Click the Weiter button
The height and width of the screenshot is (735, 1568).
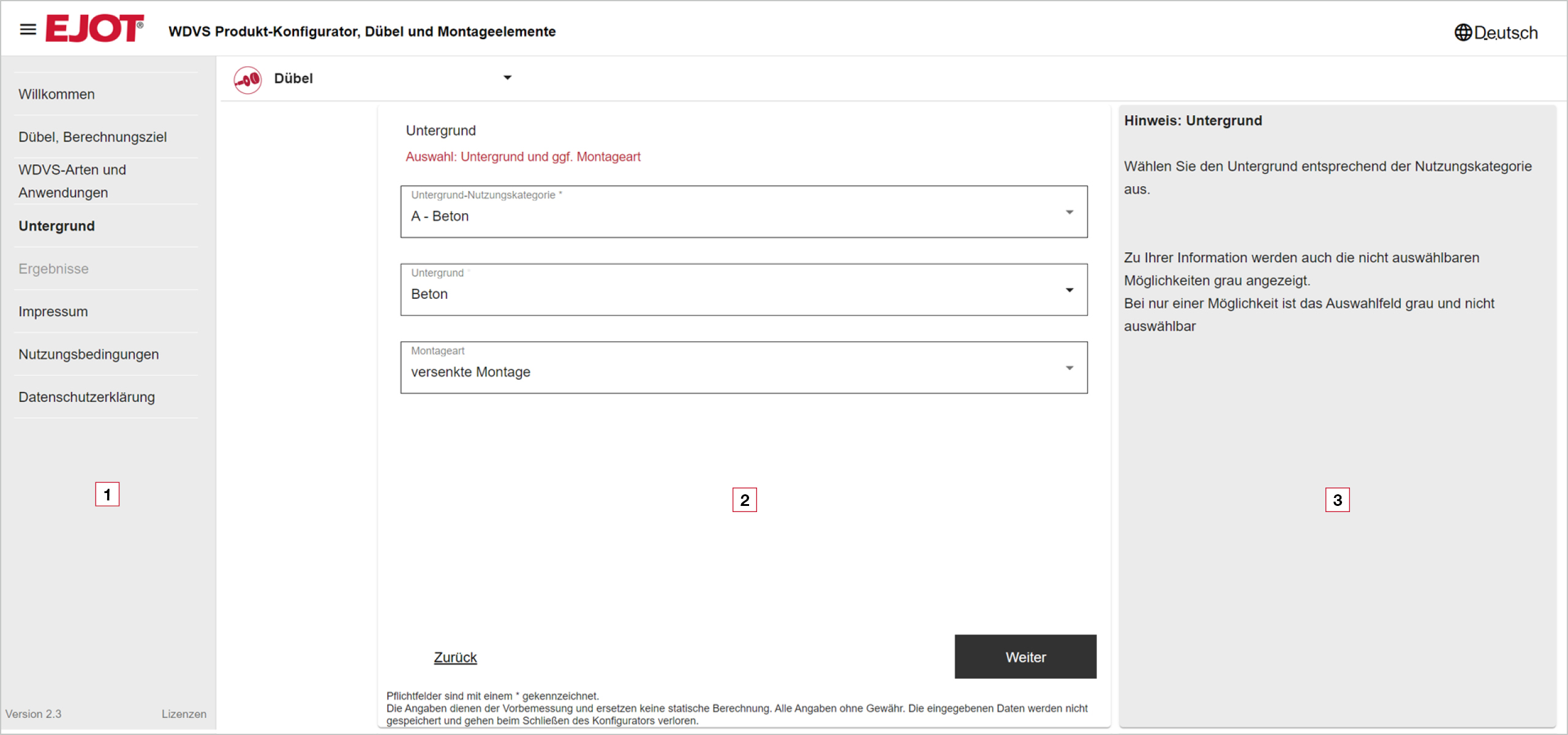tap(1025, 657)
